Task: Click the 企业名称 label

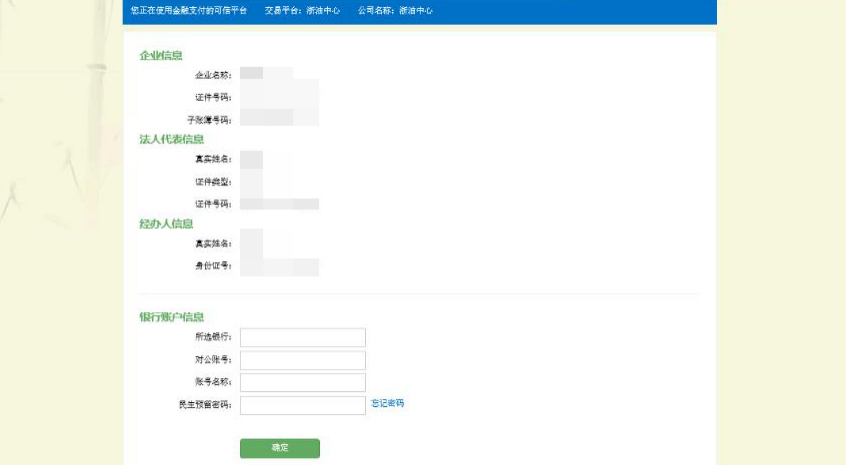Action: tap(213, 75)
